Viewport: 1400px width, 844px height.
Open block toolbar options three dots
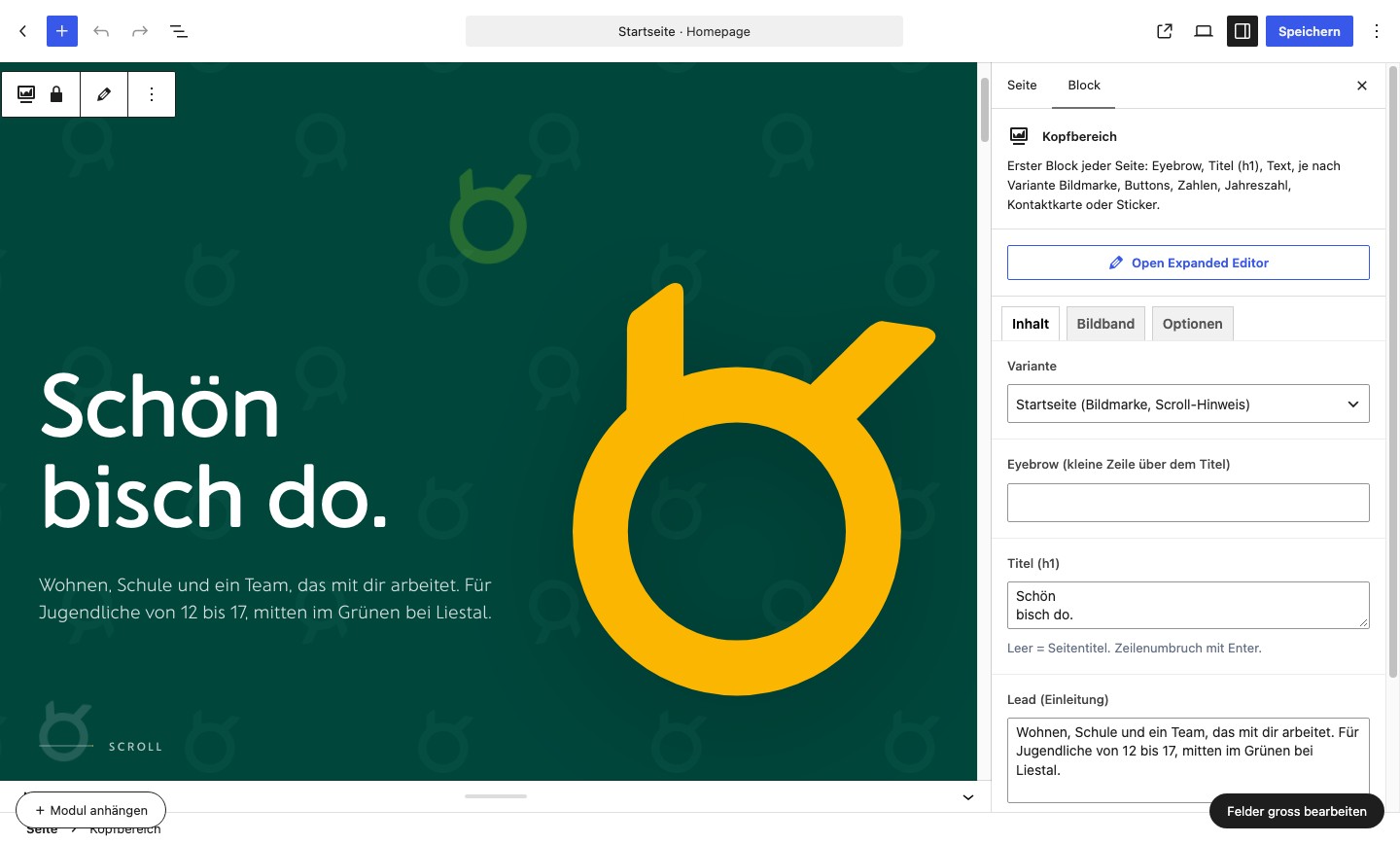click(x=152, y=94)
